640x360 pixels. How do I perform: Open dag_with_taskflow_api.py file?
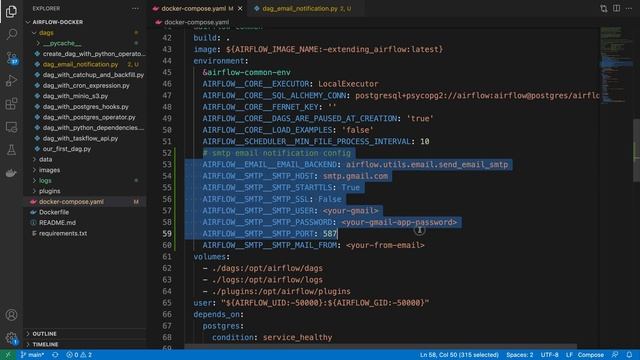[80, 138]
